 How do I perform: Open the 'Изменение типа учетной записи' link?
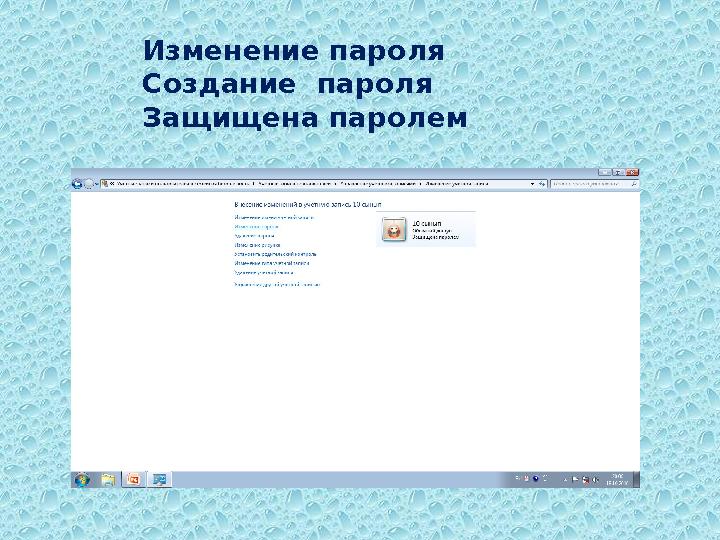click(x=272, y=263)
